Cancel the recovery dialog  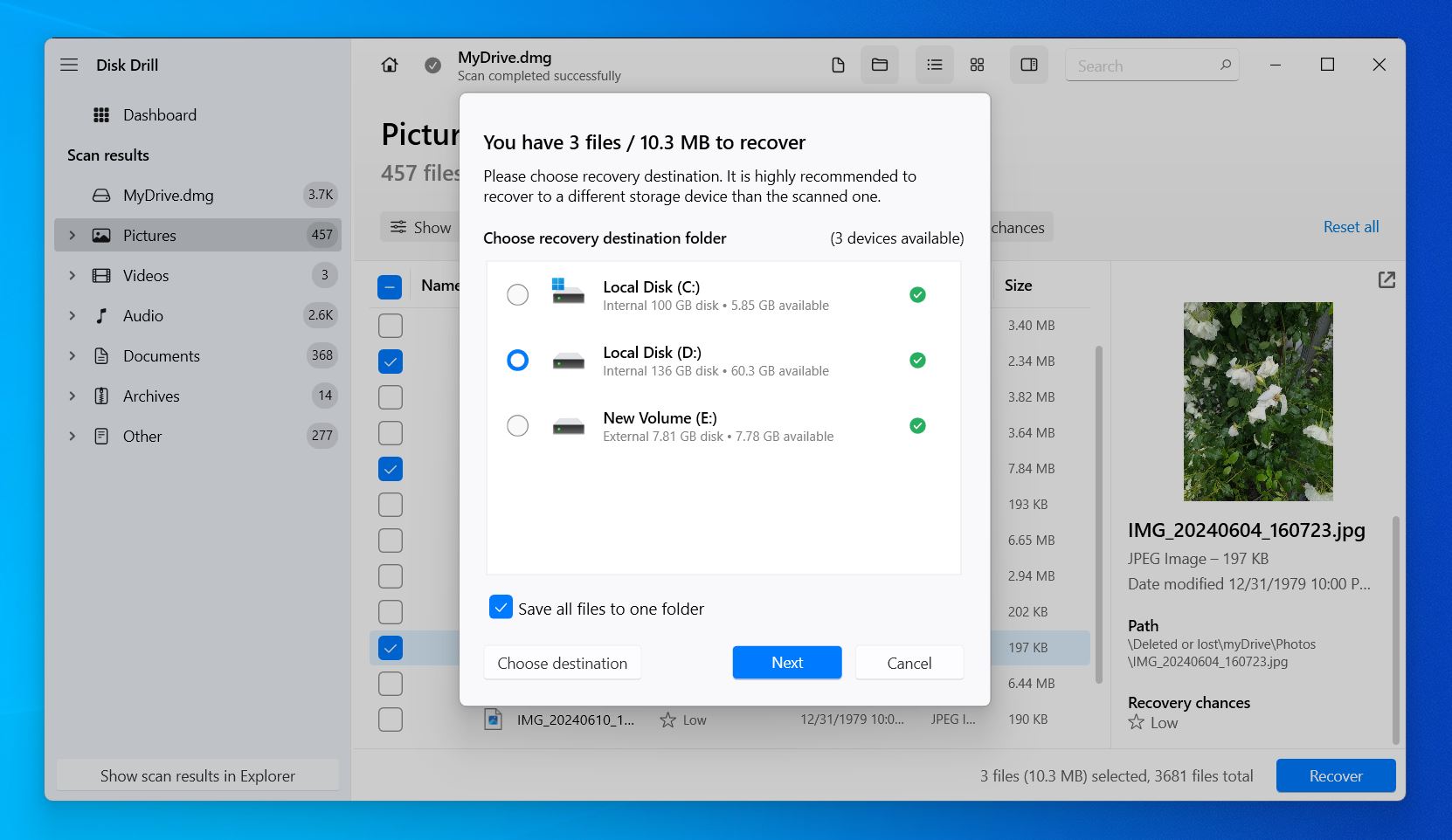tap(909, 663)
